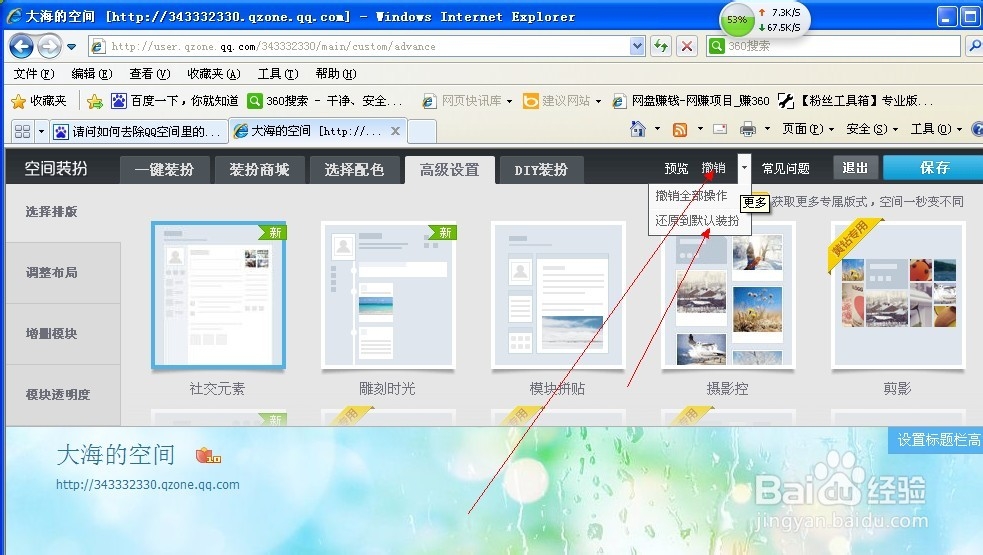983x555 pixels.
Task: Select the 高级设置 tab
Action: 449,170
